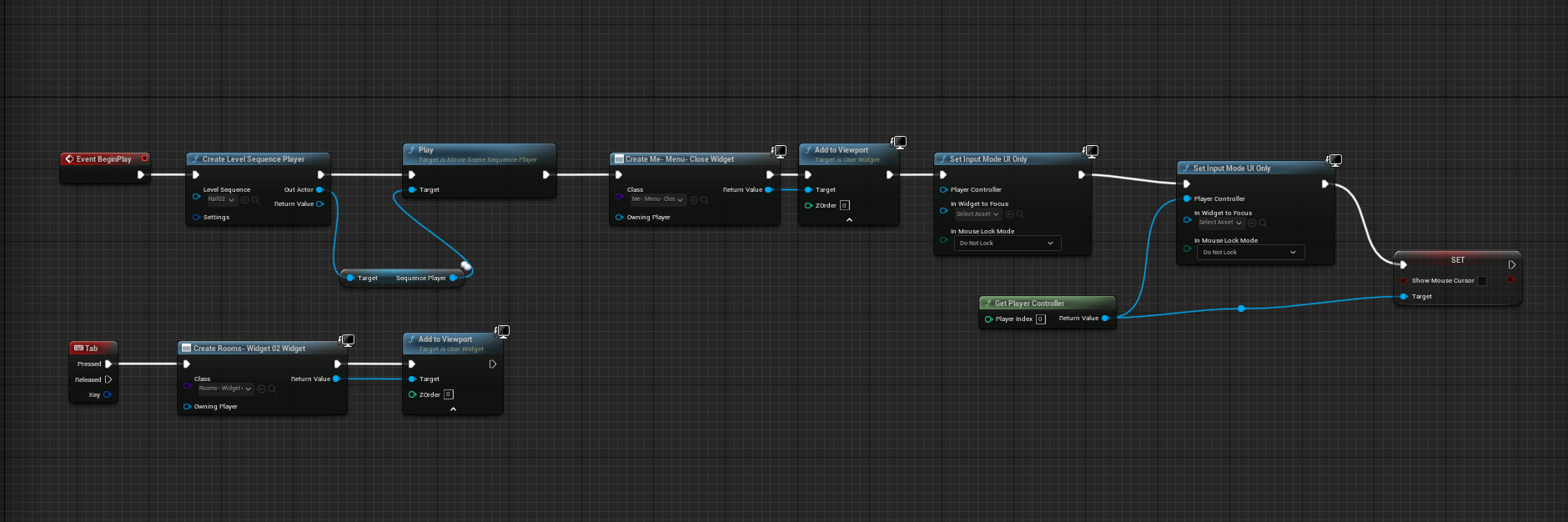Open Do Not Lock dropdown on Set Input Mode feeding SET
1568x522 pixels.
[1251, 252]
